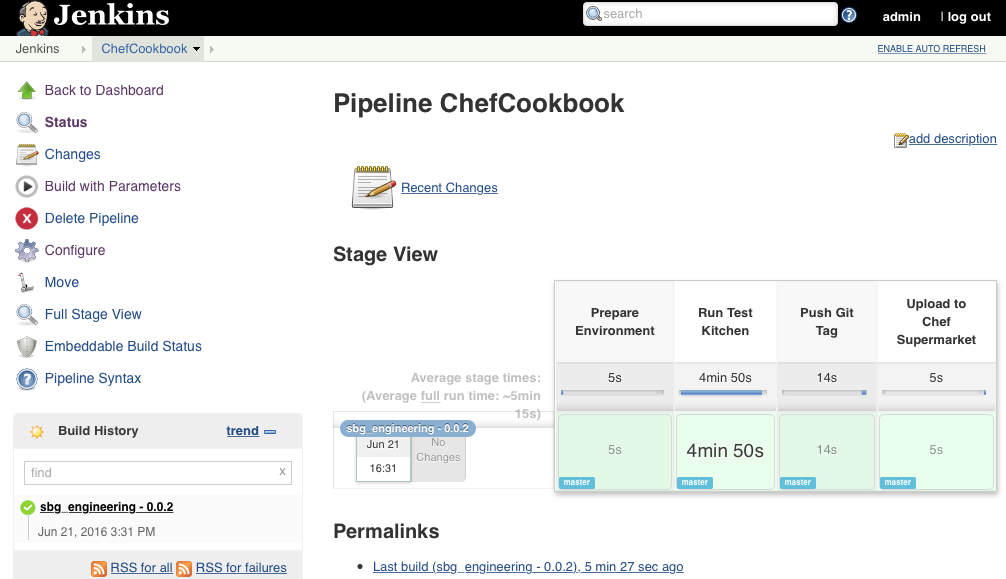The width and height of the screenshot is (1006, 579).
Task: Click the Push Git Tag average time bar
Action: tap(824, 392)
